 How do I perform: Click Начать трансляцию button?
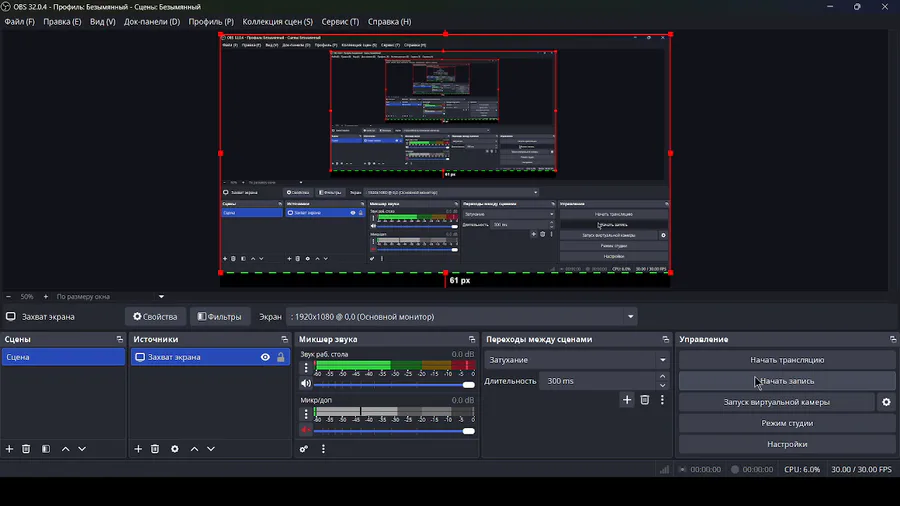click(x=787, y=360)
